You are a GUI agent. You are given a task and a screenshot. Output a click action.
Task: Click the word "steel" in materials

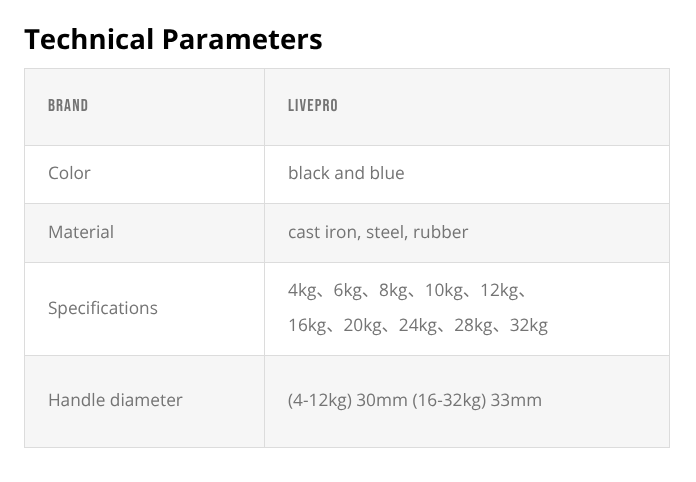pyautogui.click(x=385, y=232)
